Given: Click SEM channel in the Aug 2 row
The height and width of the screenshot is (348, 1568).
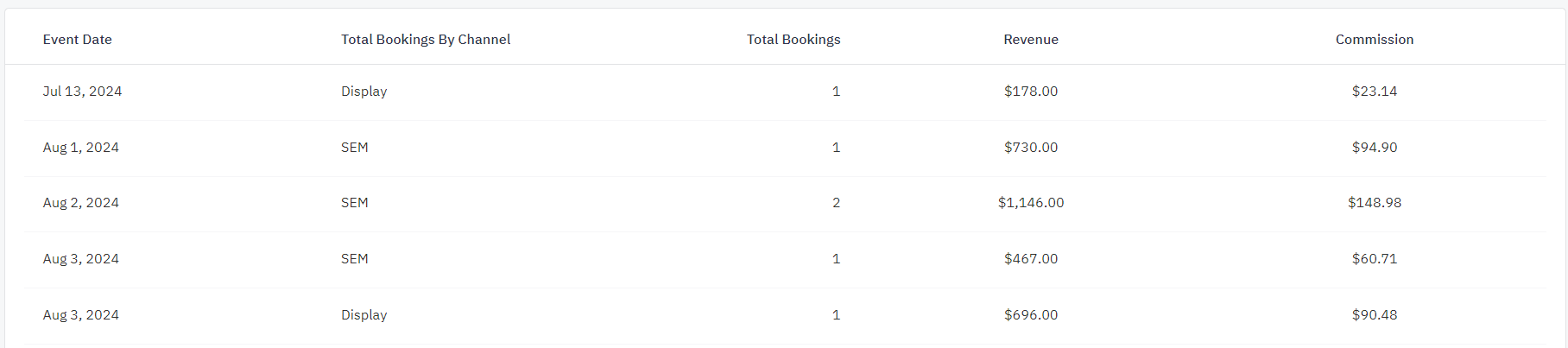Looking at the screenshot, I should (354, 203).
